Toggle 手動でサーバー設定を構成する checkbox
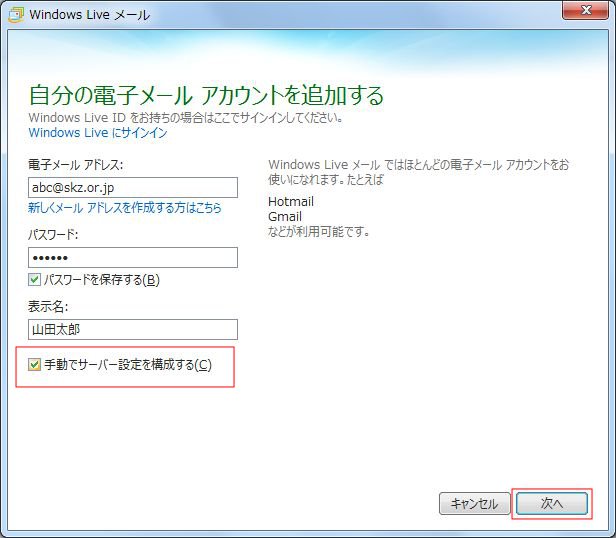 (34, 365)
